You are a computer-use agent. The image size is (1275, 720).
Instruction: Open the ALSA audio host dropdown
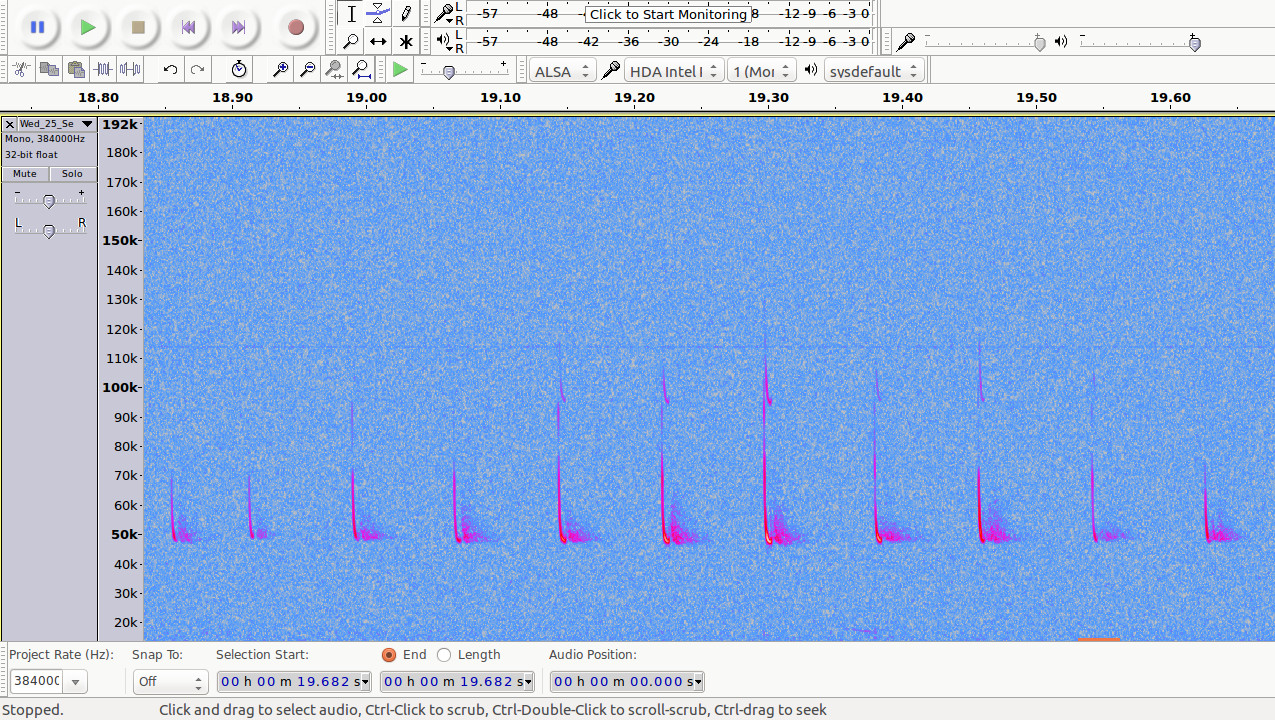563,71
